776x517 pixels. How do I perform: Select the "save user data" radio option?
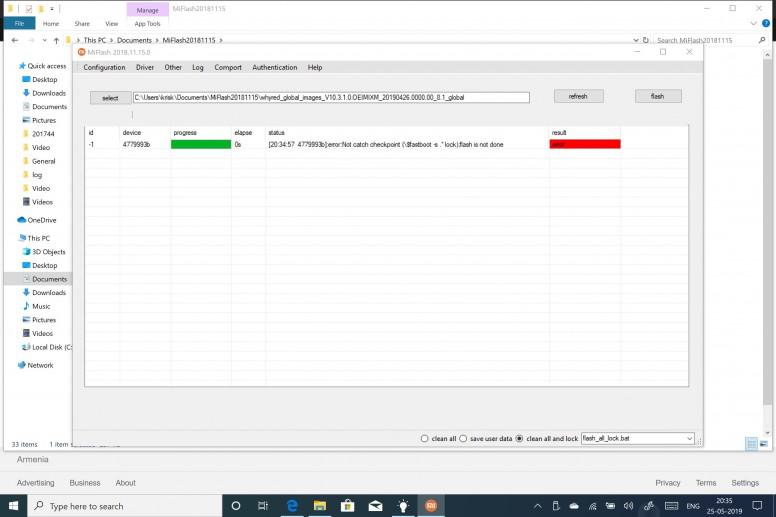tap(462, 438)
